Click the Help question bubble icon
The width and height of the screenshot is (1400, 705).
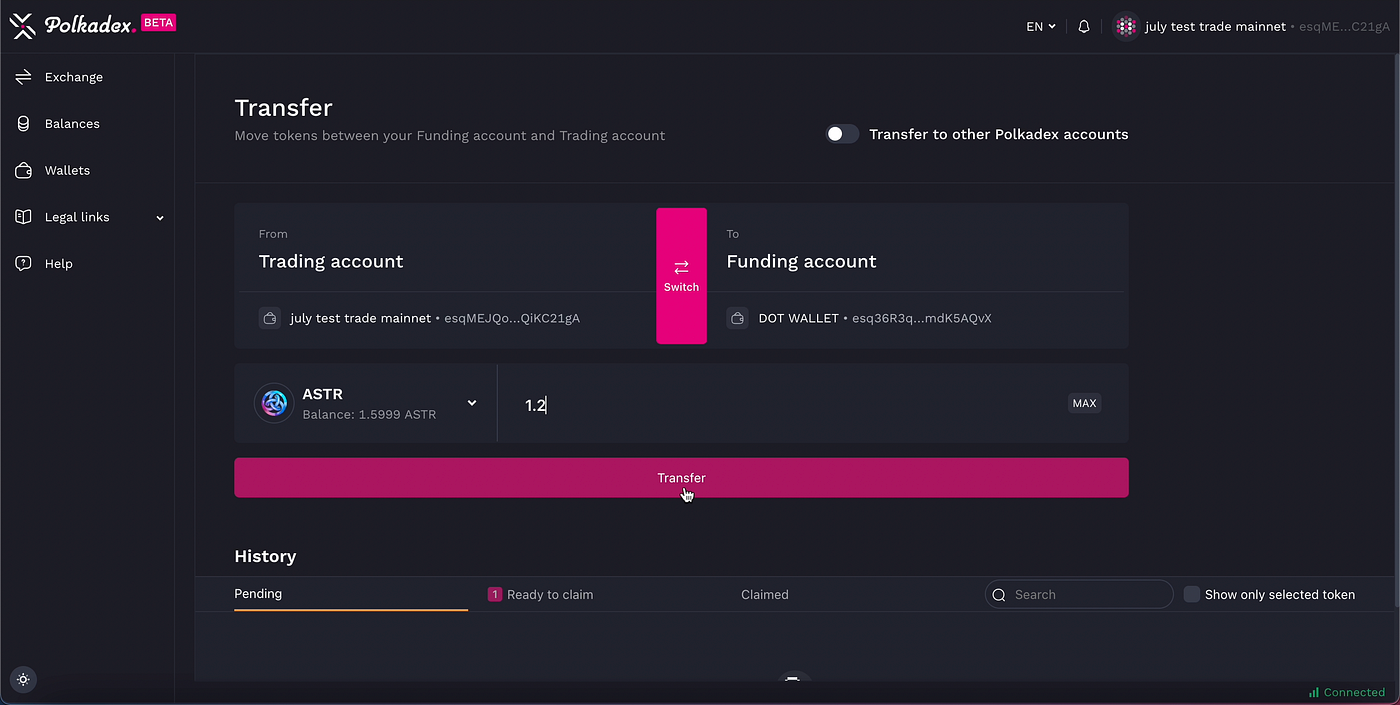point(23,264)
